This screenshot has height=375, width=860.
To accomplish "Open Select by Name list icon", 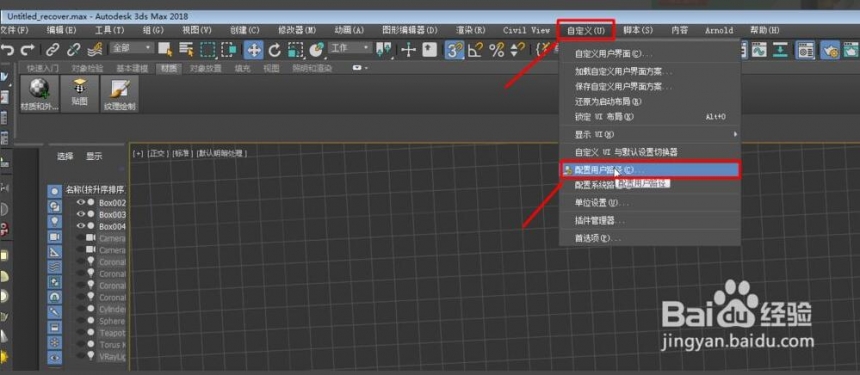I will [186, 50].
